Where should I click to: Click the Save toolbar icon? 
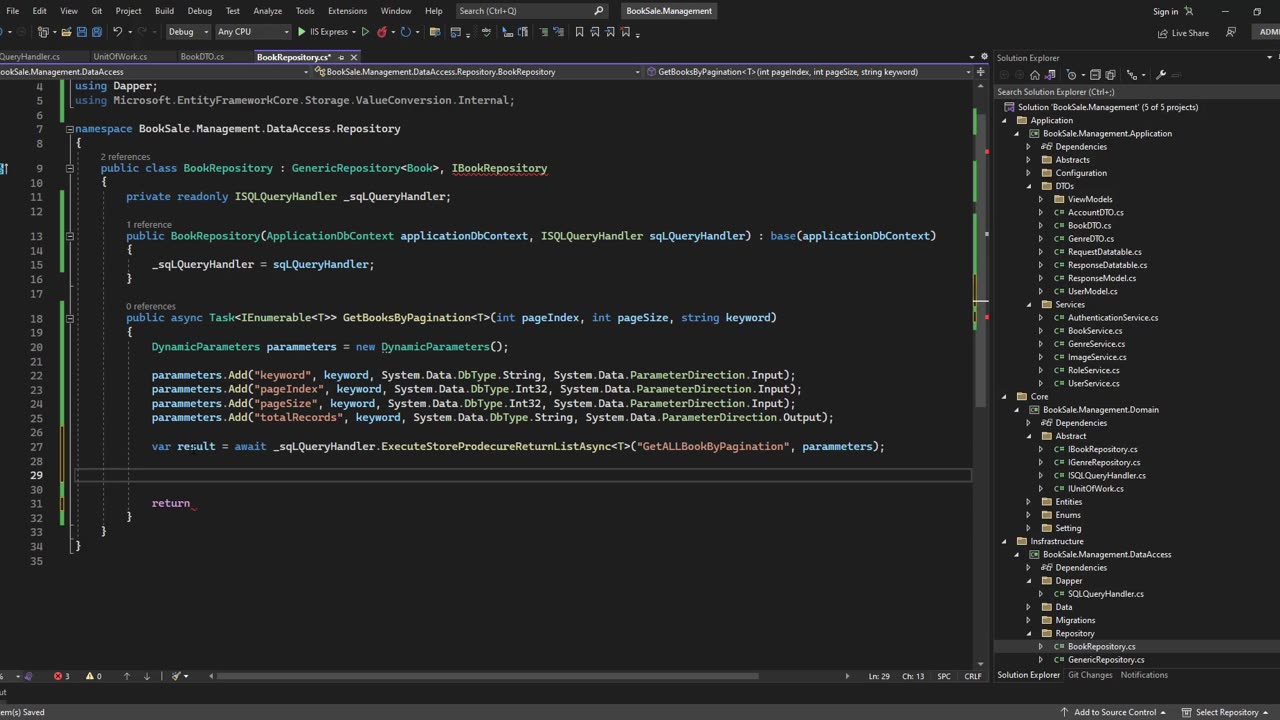[x=82, y=32]
